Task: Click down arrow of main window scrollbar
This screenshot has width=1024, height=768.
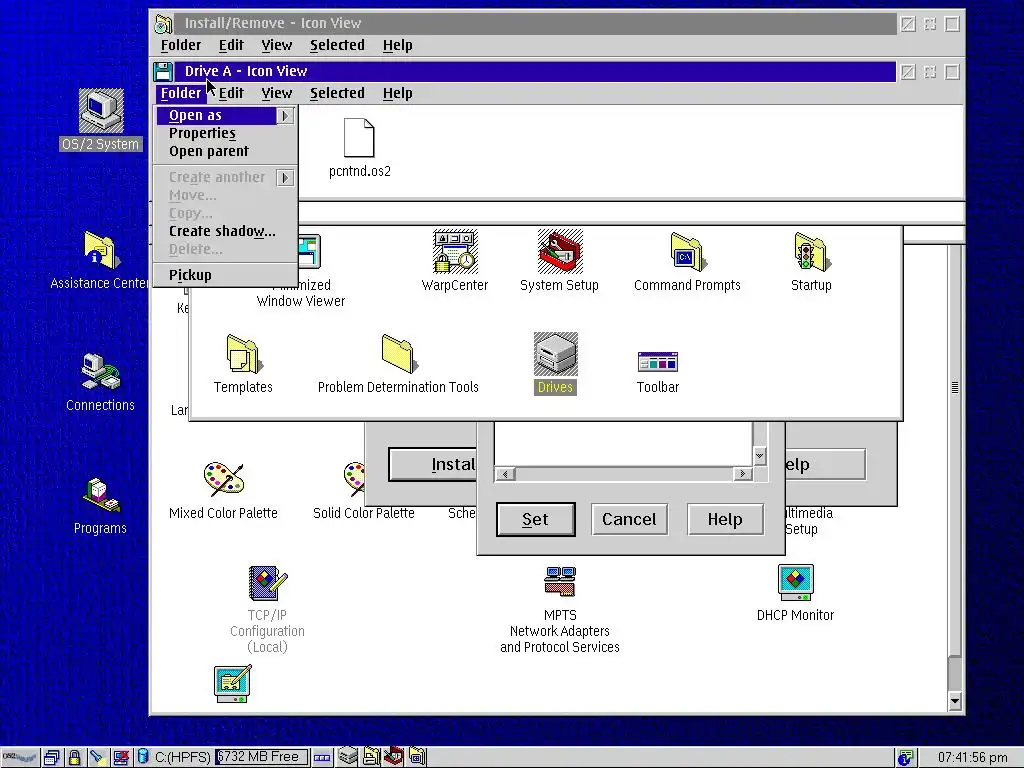Action: click(x=955, y=701)
